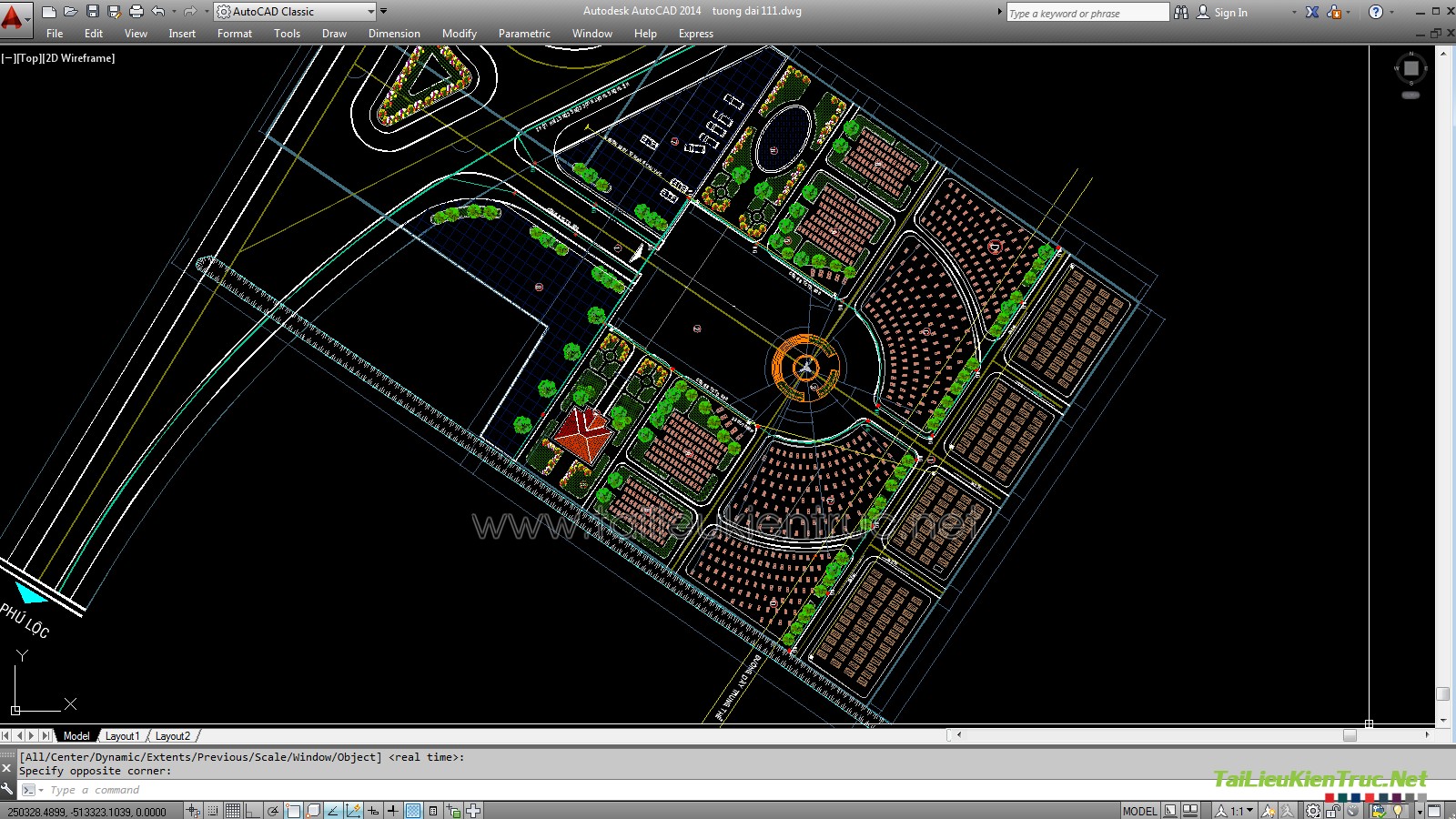Image resolution: width=1456 pixels, height=819 pixels.
Task: Click the Sign In link
Action: pyautogui.click(x=1230, y=13)
